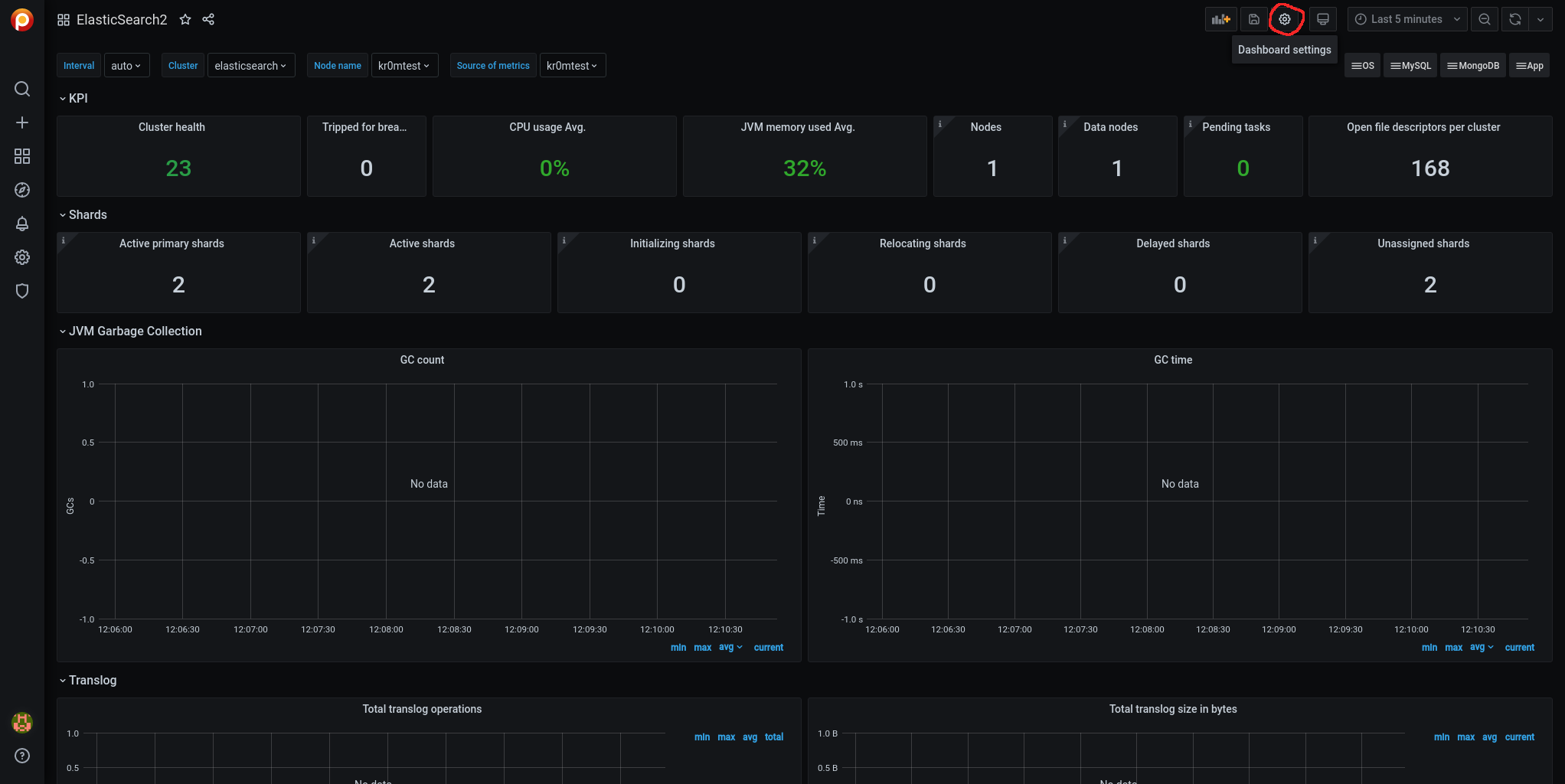Image resolution: width=1565 pixels, height=784 pixels.
Task: Sort GC count legend by current
Action: pyautogui.click(x=768, y=648)
